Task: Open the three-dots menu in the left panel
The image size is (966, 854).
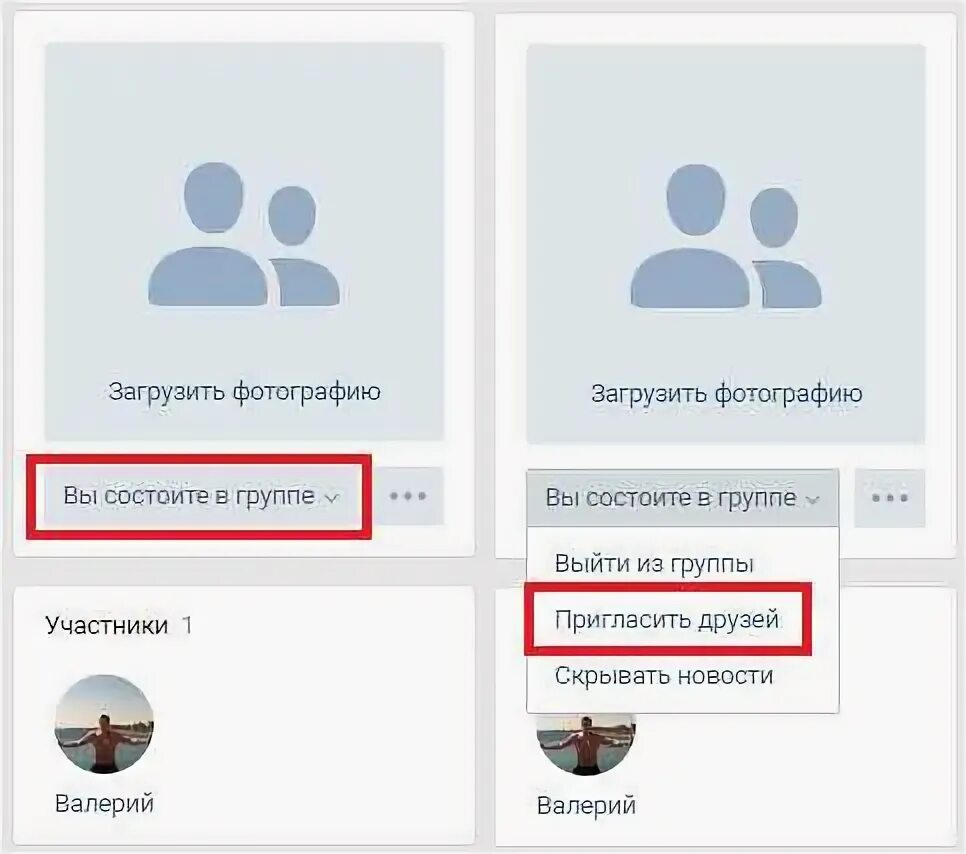Action: click(x=408, y=496)
